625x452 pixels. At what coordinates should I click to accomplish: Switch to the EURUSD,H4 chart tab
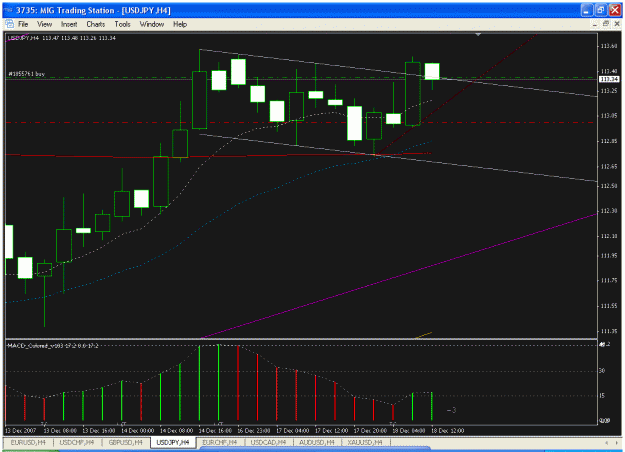pos(28,442)
